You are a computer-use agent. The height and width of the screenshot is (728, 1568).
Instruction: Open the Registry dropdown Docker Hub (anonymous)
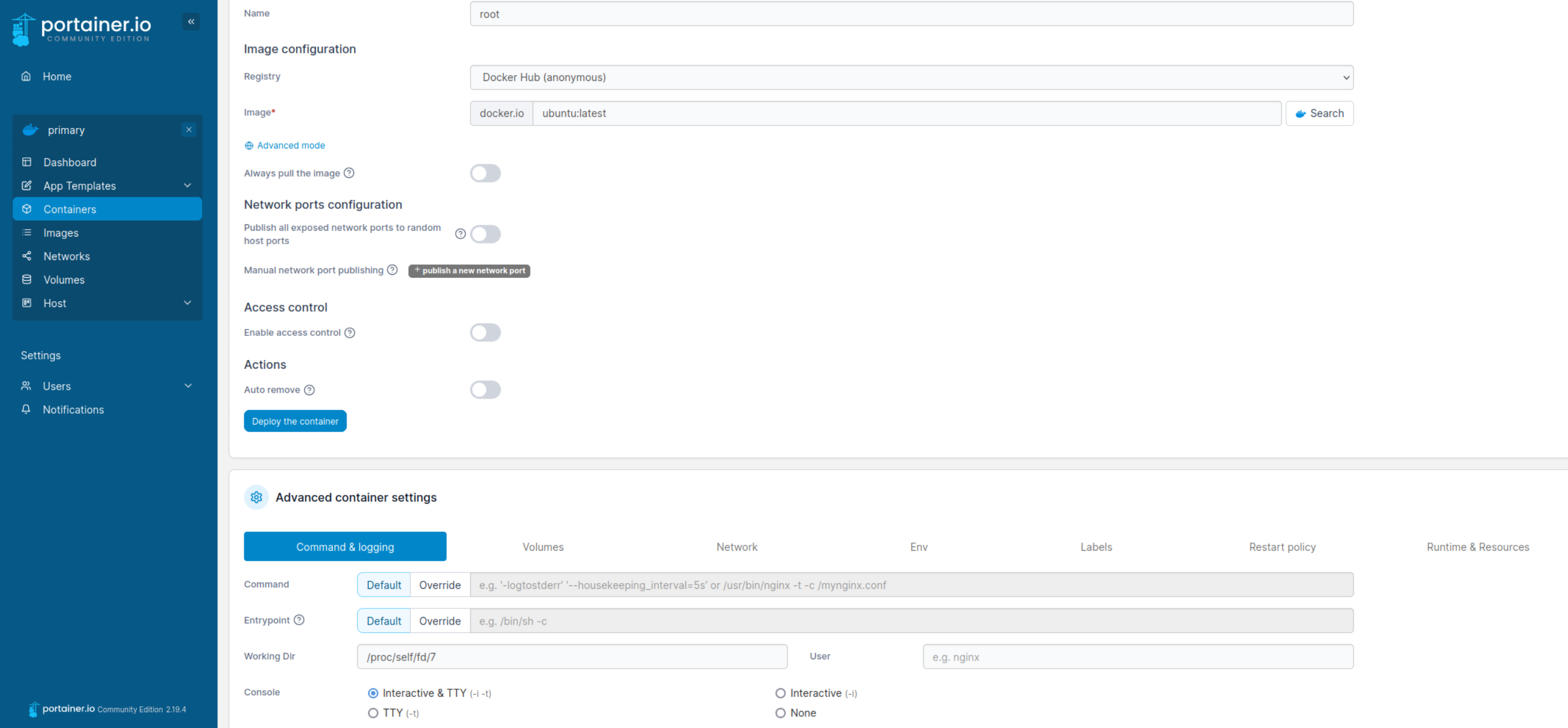tap(911, 77)
